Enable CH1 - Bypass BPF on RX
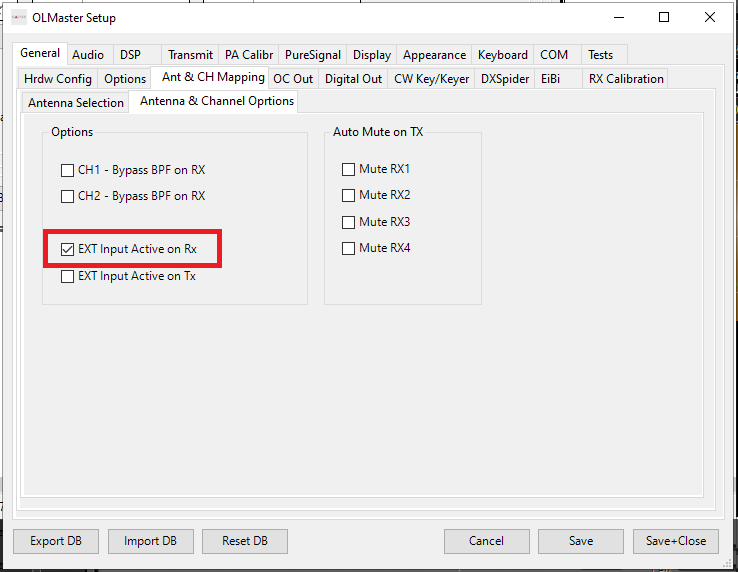Image resolution: width=738 pixels, height=572 pixels. tap(68, 170)
